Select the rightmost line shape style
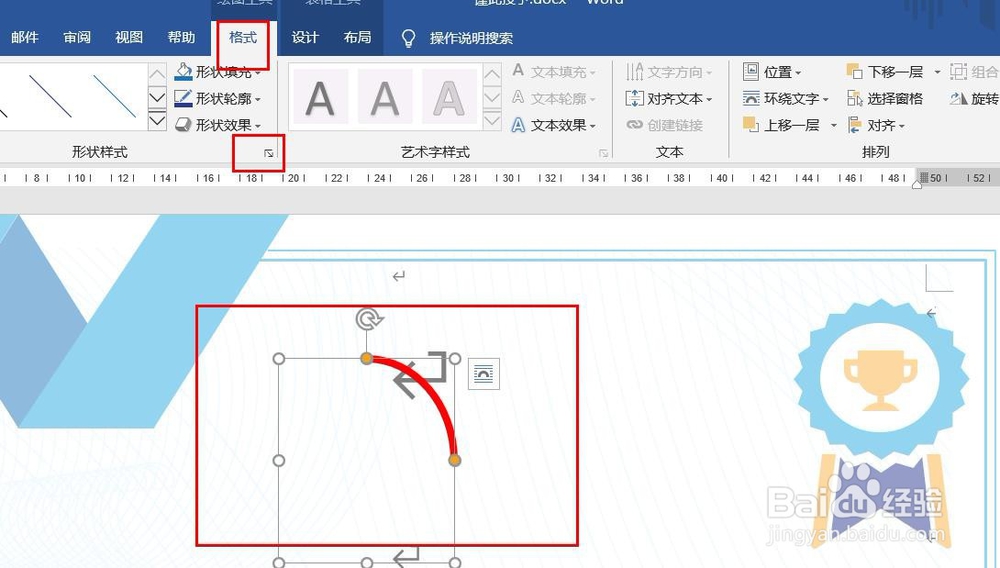The height and width of the screenshot is (568, 1000). click(115, 96)
